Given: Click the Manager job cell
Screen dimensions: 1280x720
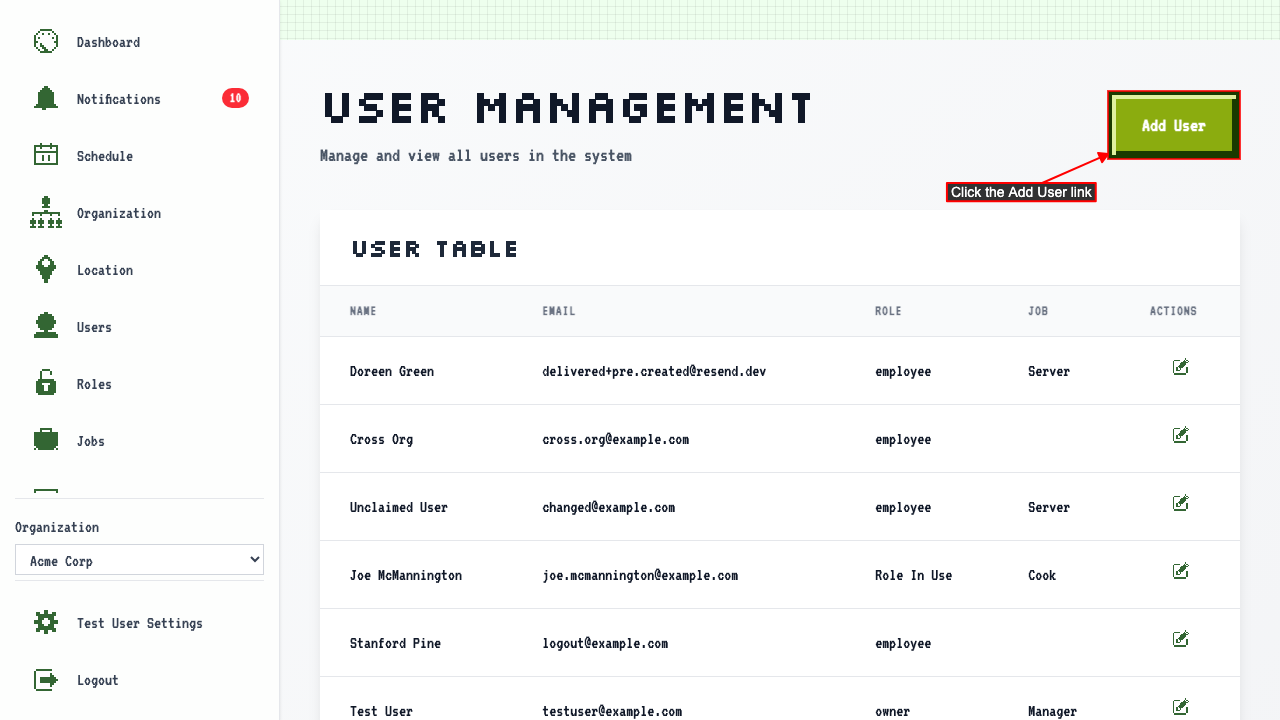Looking at the screenshot, I should [x=1052, y=711].
